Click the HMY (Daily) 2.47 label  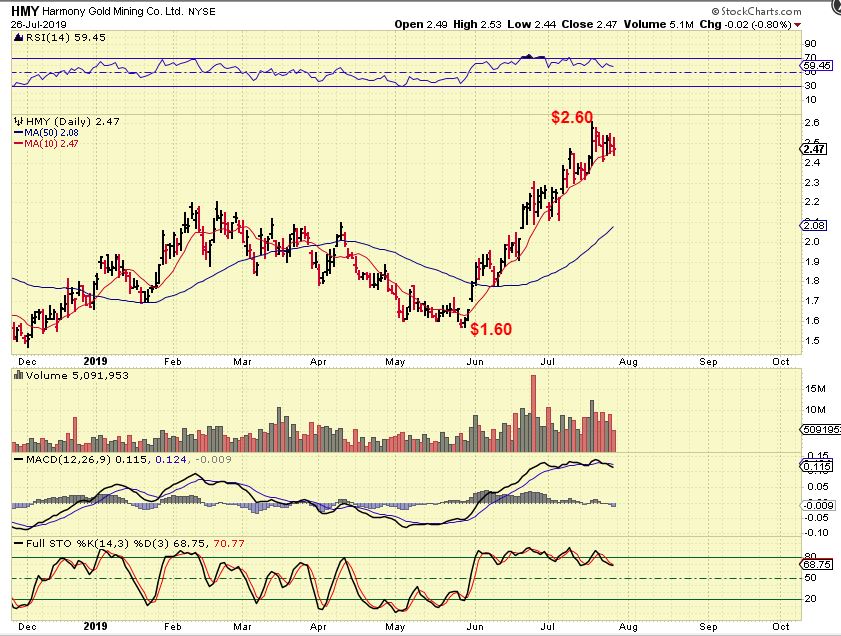tap(73, 121)
